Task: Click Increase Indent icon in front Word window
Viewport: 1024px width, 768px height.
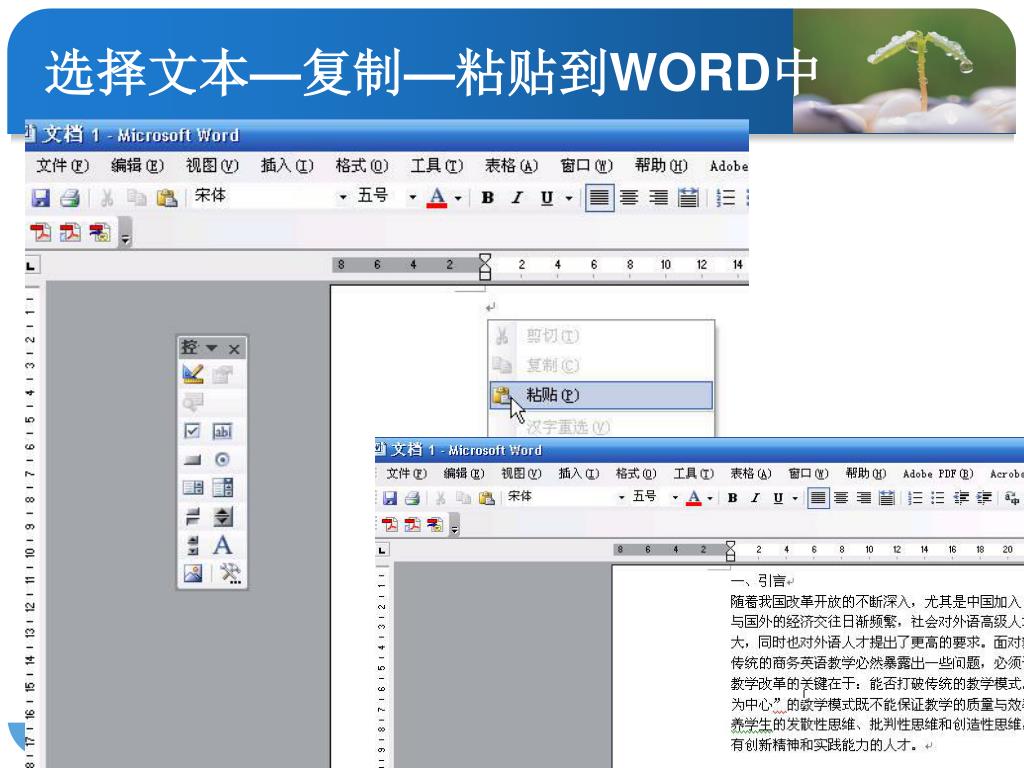Action: pyautogui.click(x=984, y=498)
